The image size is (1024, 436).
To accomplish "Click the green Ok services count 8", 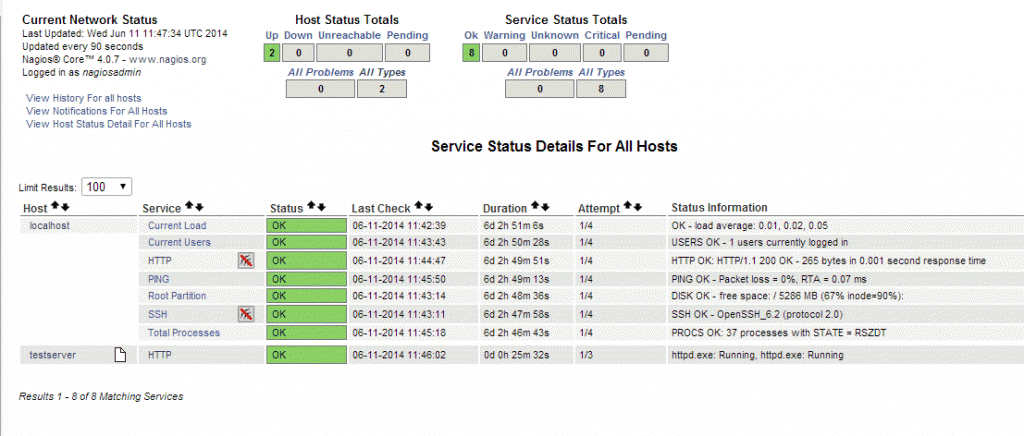I will pyautogui.click(x=471, y=53).
